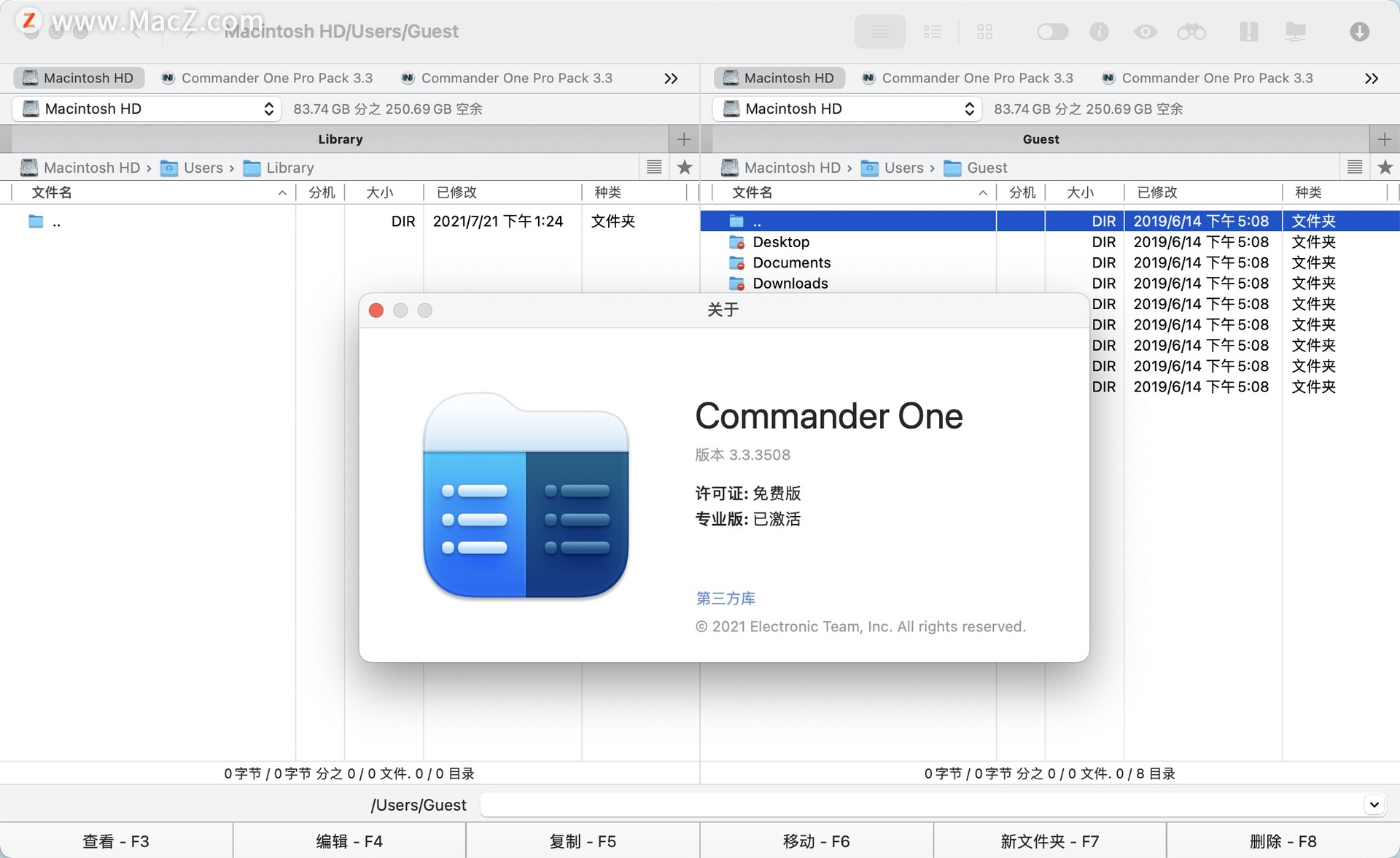Toggle the hidden files switch in the toolbar
Screen dimensions: 1400x858
coord(1052,31)
